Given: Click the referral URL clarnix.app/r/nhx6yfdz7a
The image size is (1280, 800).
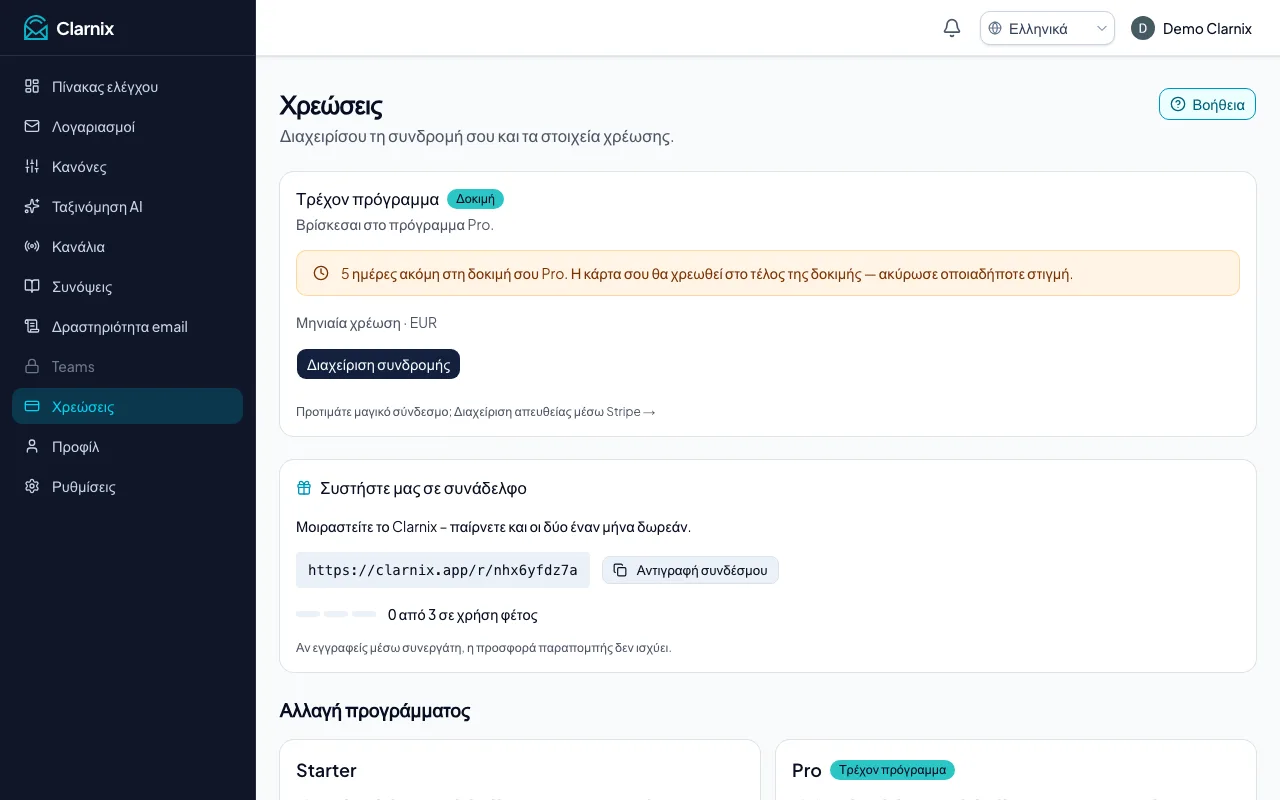Looking at the screenshot, I should point(443,570).
